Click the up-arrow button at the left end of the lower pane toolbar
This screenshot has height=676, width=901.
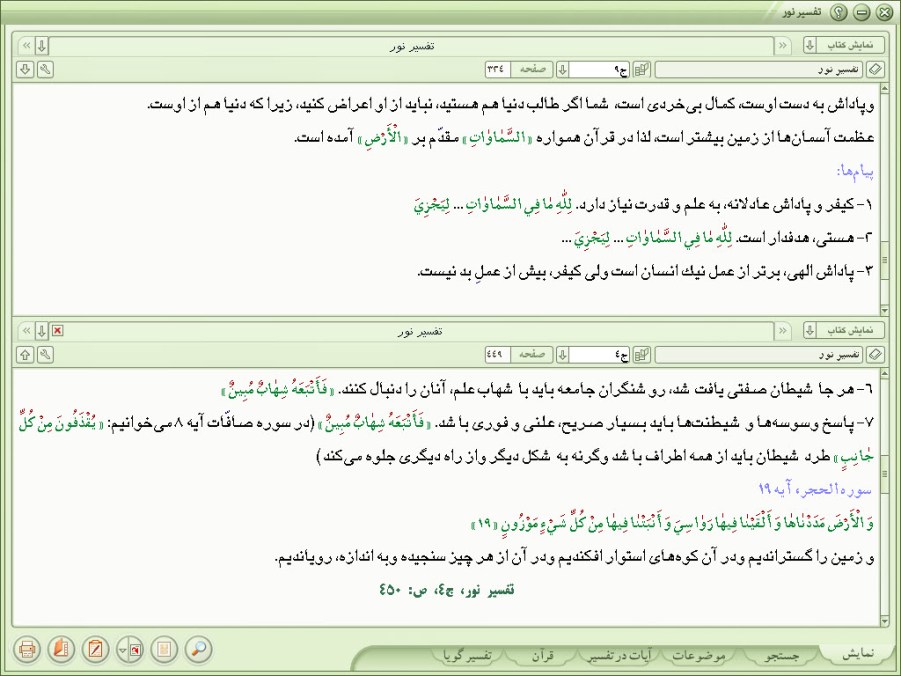click(25, 355)
